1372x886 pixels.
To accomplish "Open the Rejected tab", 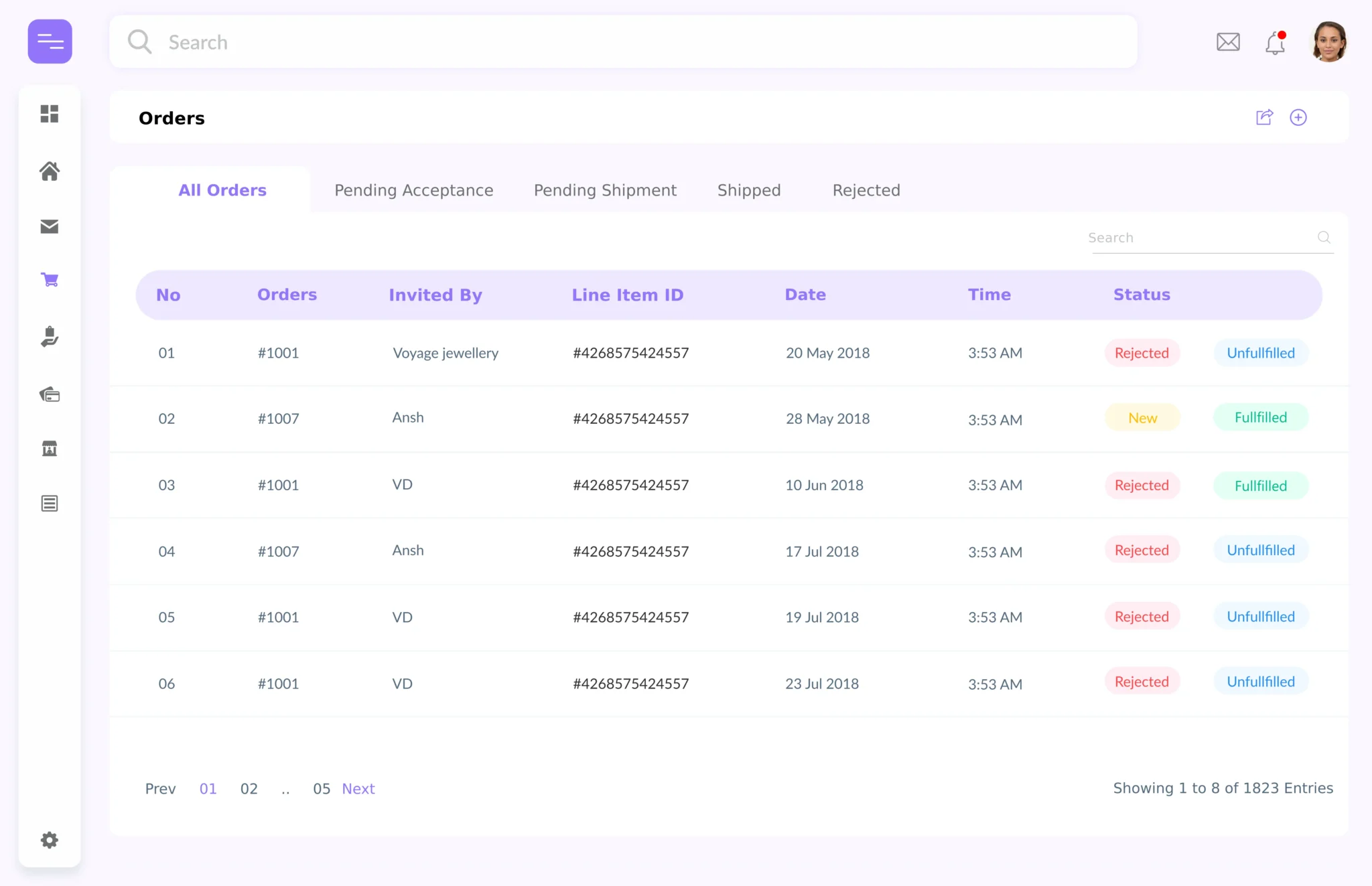I will tap(866, 190).
